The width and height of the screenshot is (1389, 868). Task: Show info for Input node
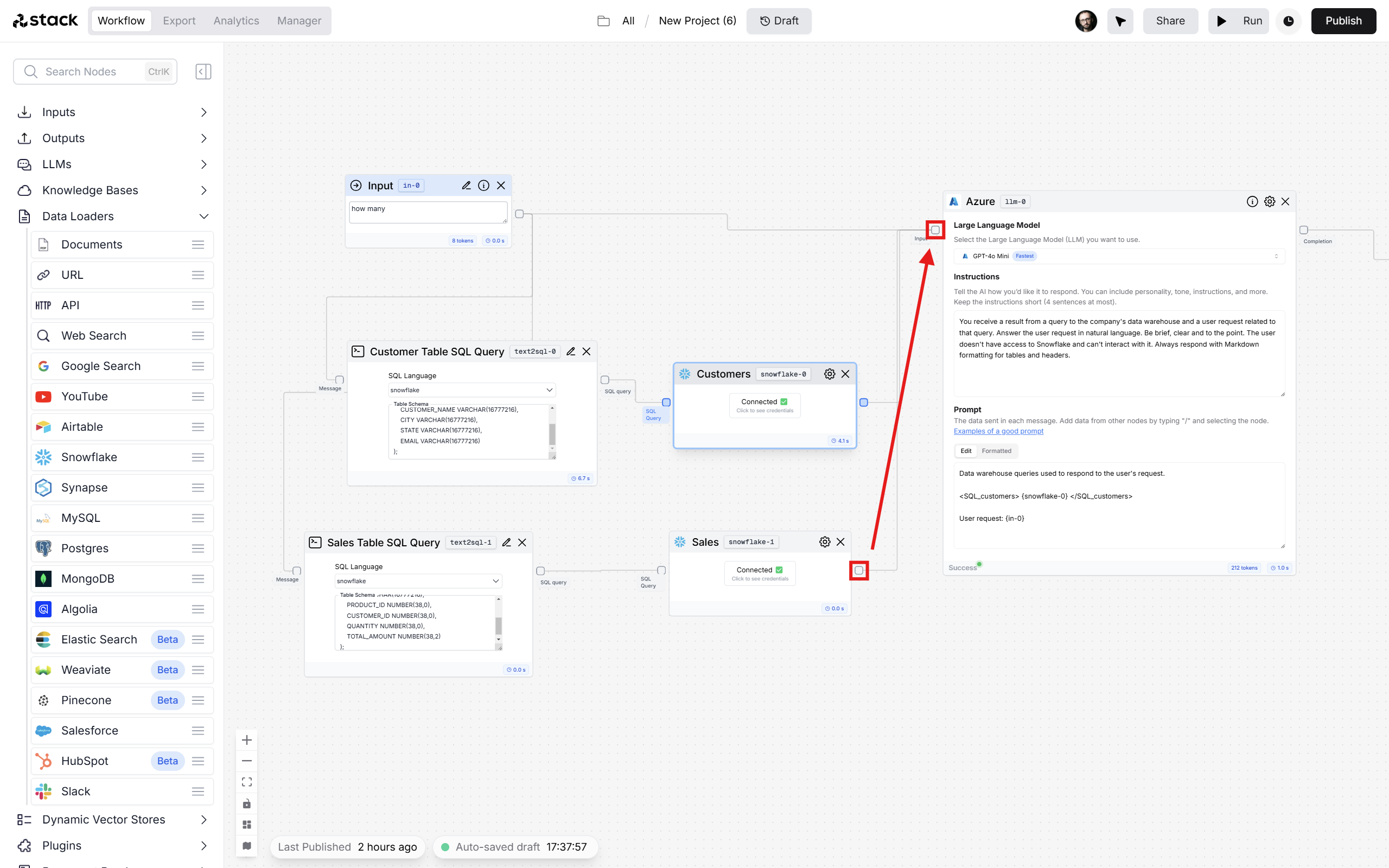point(484,186)
